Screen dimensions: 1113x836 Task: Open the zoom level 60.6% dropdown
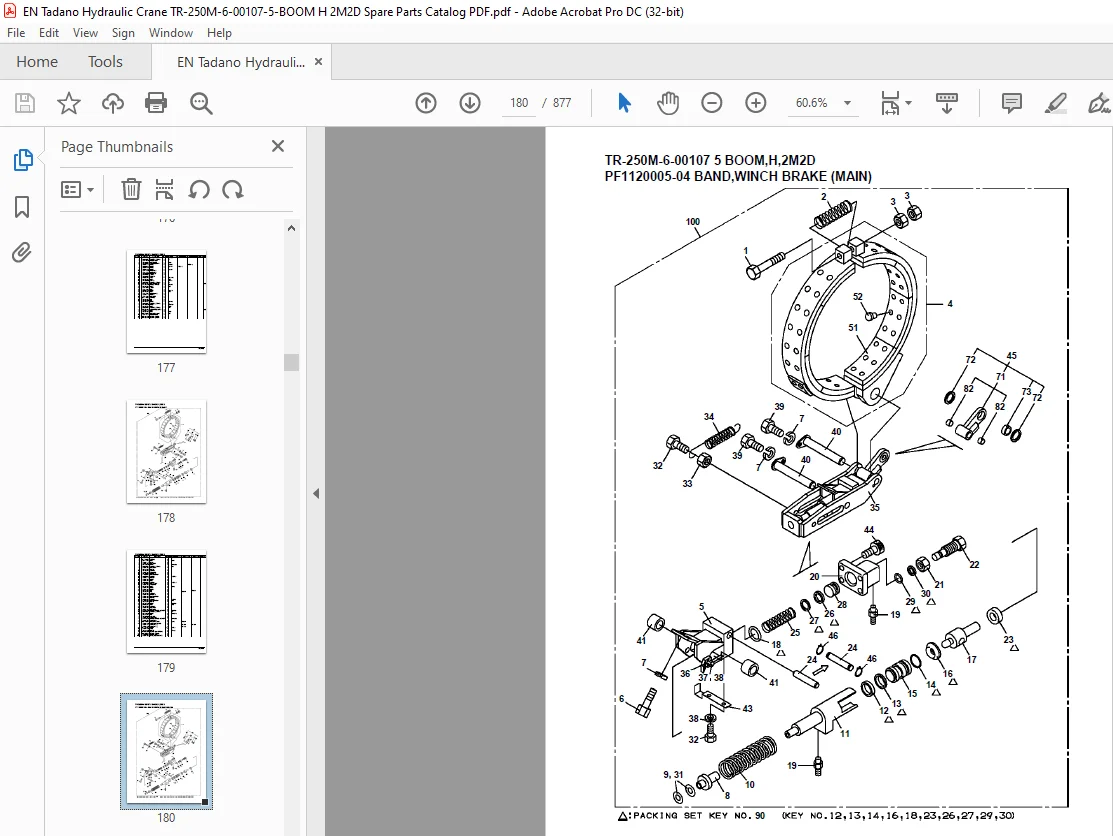[821, 103]
